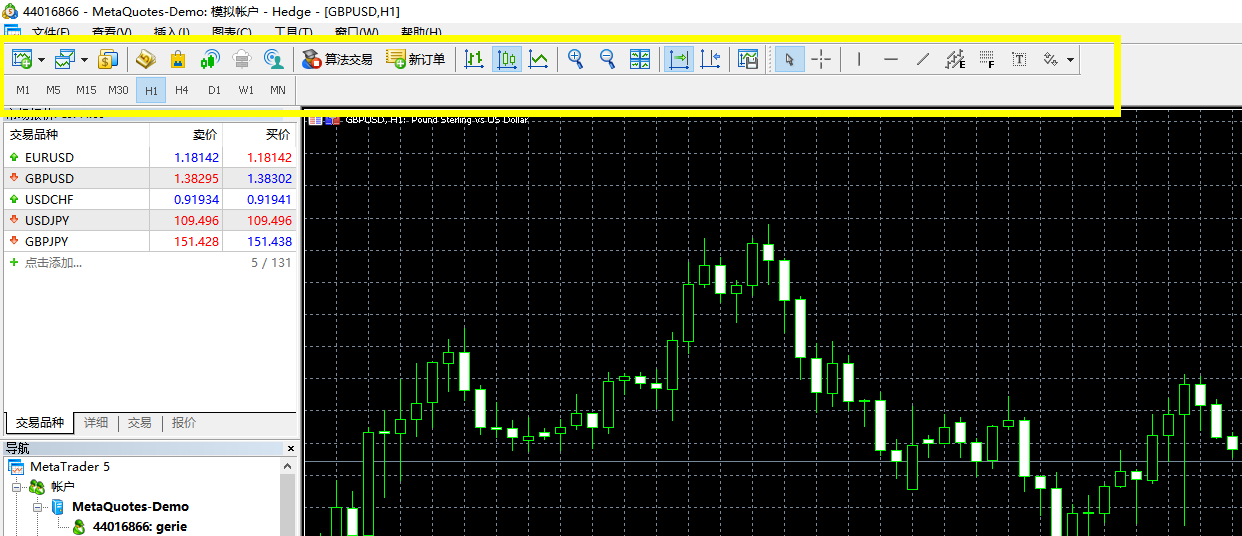Switch to the 详细 tab

pos(96,423)
